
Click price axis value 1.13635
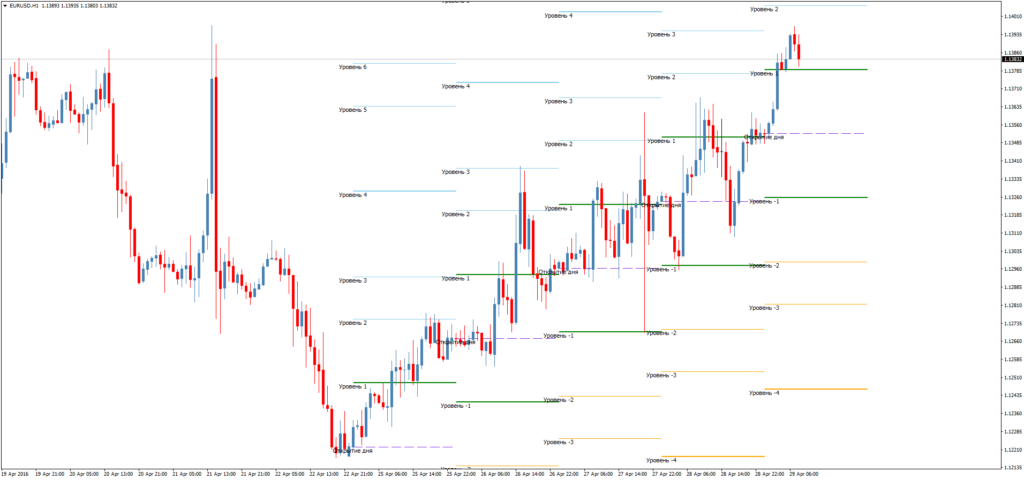point(1013,106)
